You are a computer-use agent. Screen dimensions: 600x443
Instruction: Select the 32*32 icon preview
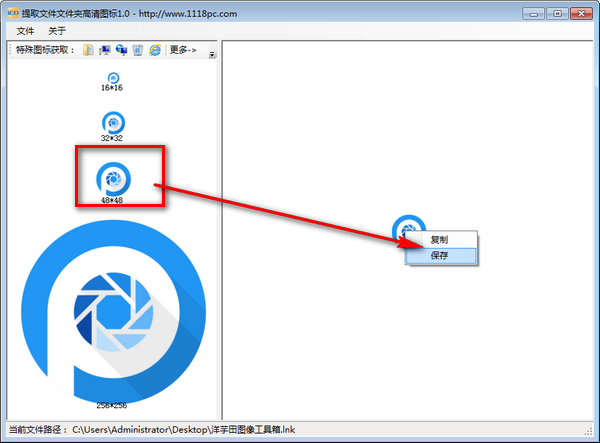112,122
